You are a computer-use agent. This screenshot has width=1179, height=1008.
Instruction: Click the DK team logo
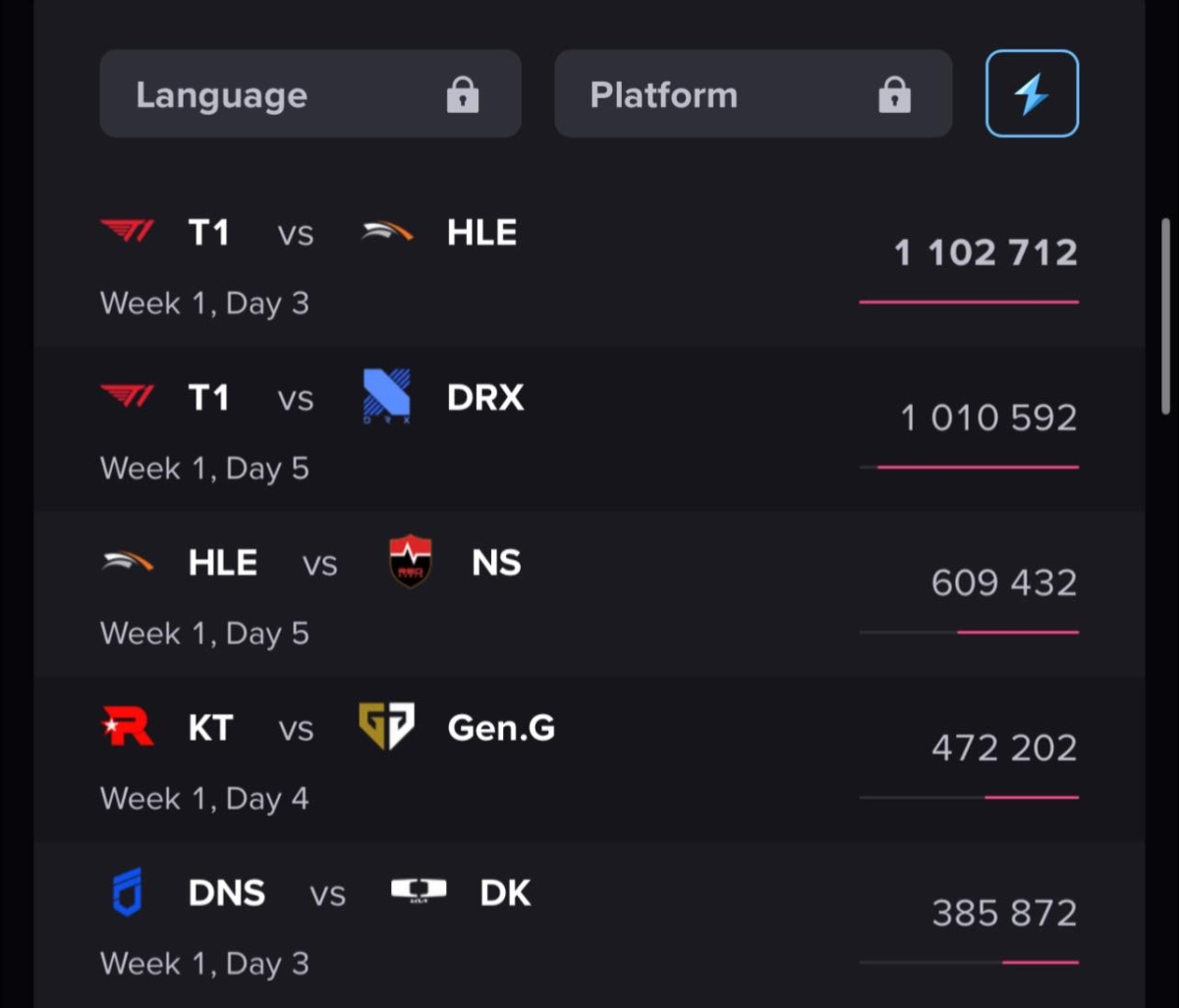coord(419,890)
